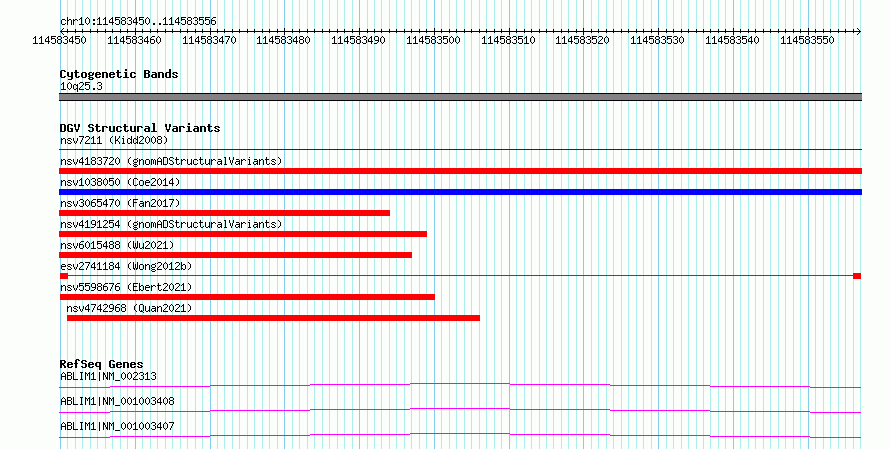This screenshot has width=890, height=449.
Task: Click ruler position 114583480
Action: point(283,40)
